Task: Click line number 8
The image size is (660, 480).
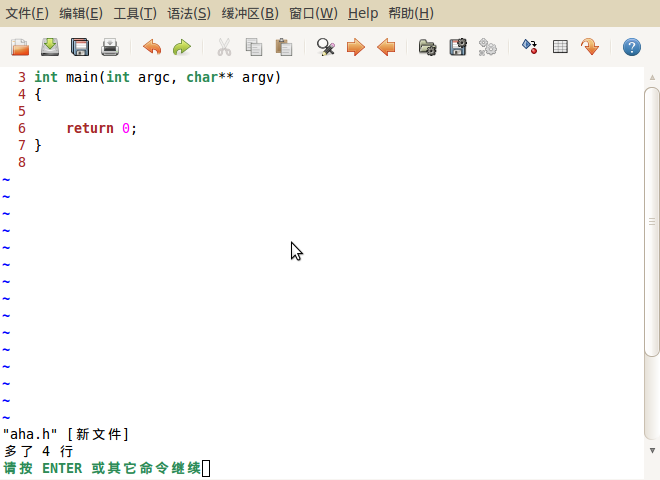Action: click(x=22, y=163)
